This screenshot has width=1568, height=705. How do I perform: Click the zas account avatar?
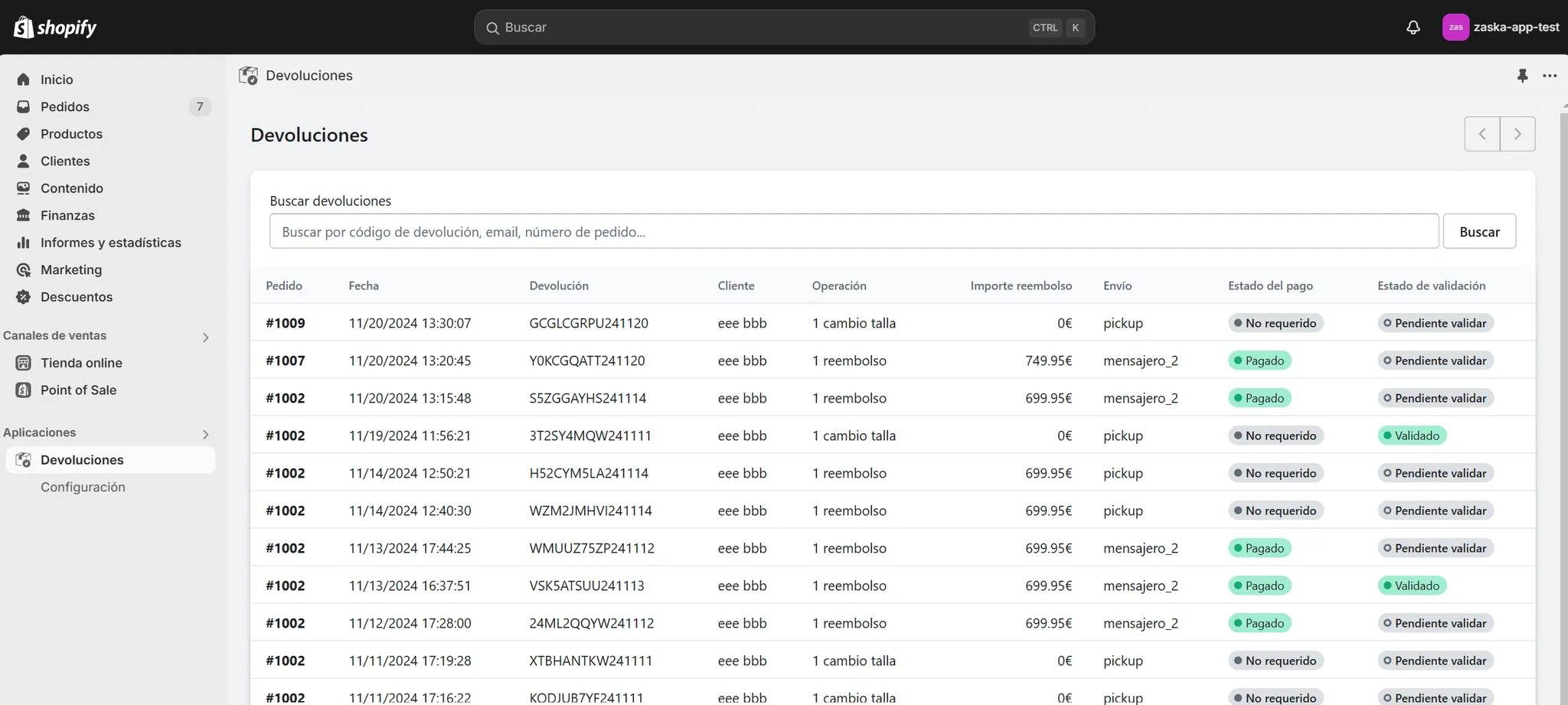1455,28
